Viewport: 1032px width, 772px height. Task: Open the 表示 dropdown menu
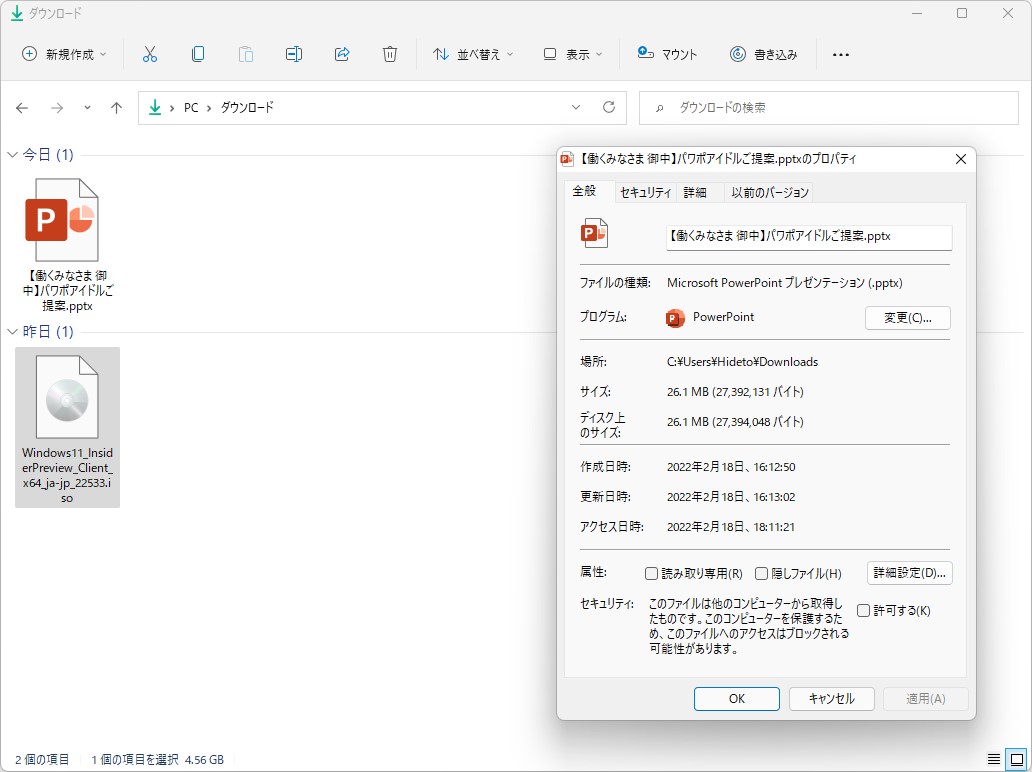click(572, 54)
